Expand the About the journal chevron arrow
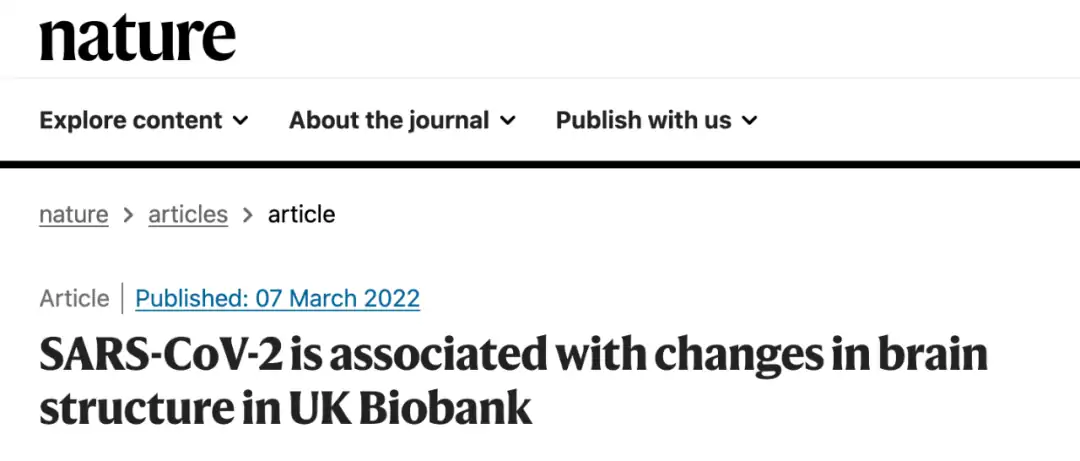 click(508, 121)
